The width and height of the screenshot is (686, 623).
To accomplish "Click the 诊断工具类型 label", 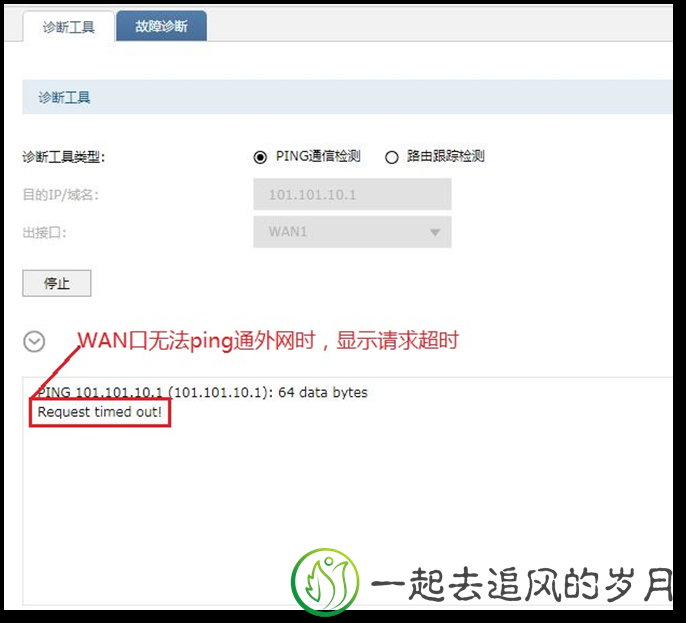I will (64, 157).
